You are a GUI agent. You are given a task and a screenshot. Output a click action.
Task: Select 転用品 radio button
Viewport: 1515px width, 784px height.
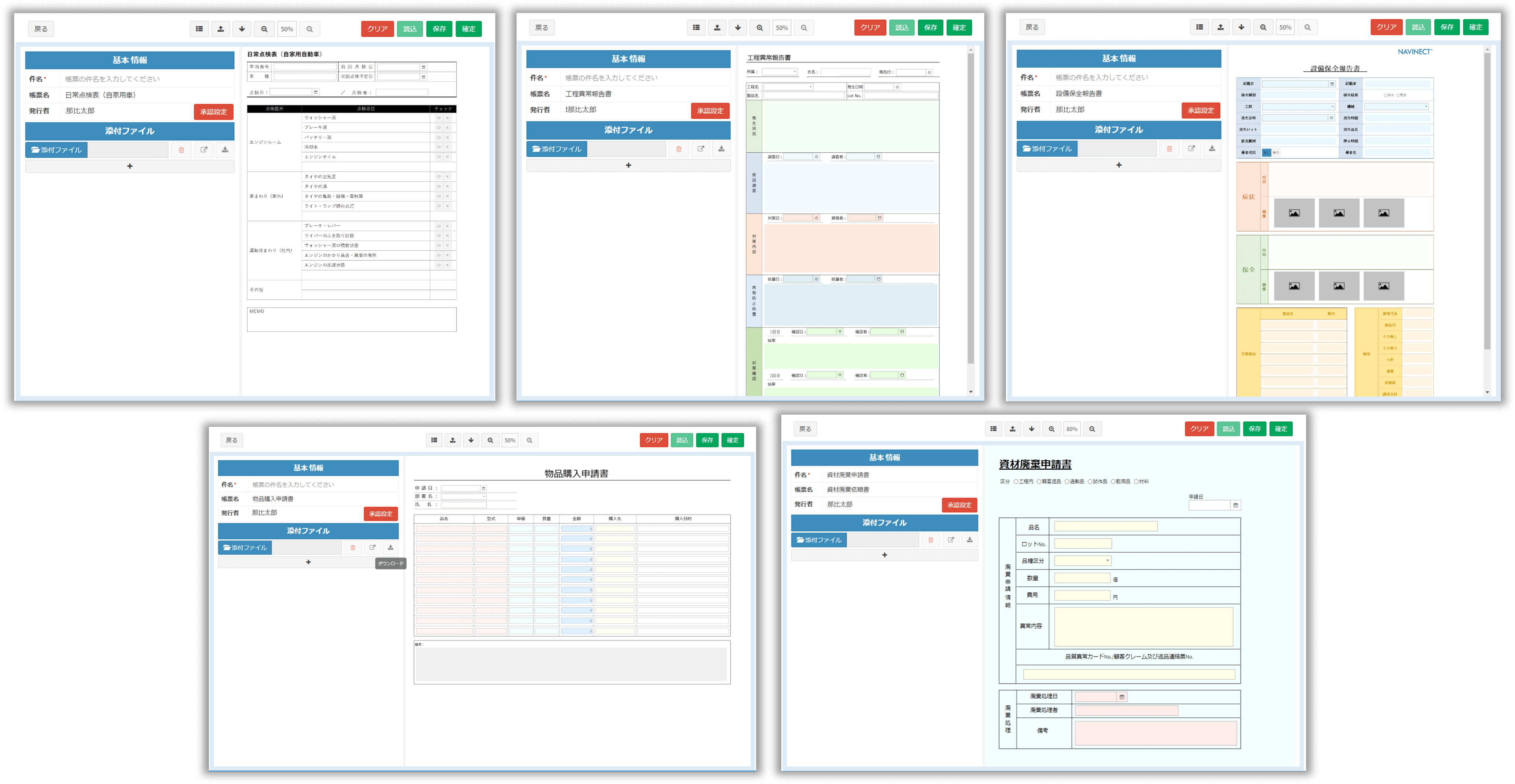click(x=1113, y=482)
